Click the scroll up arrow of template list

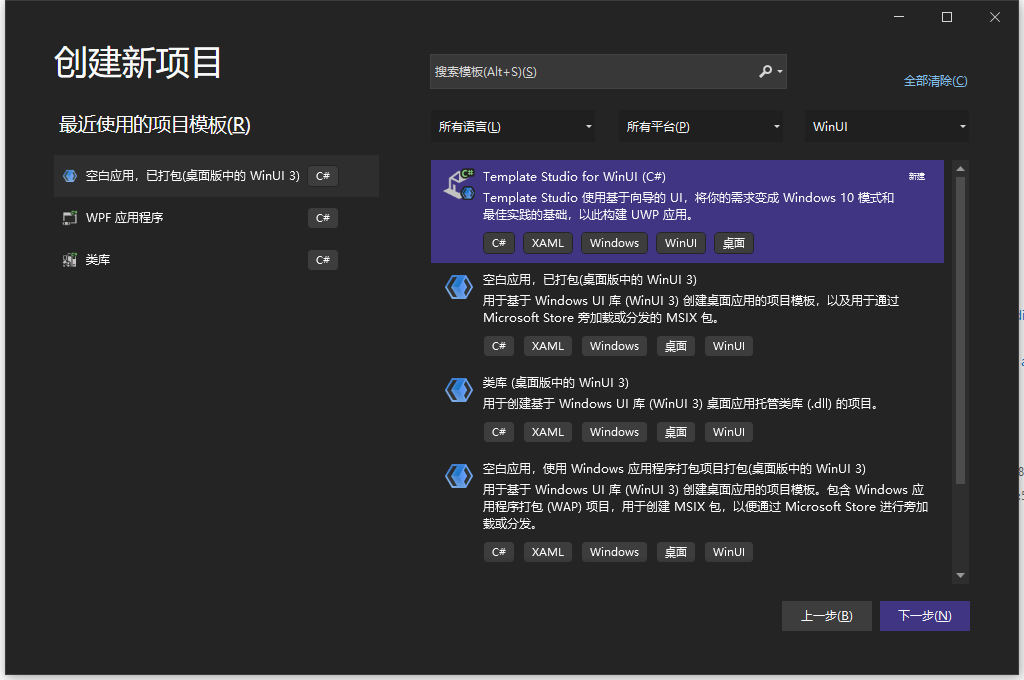(x=960, y=169)
